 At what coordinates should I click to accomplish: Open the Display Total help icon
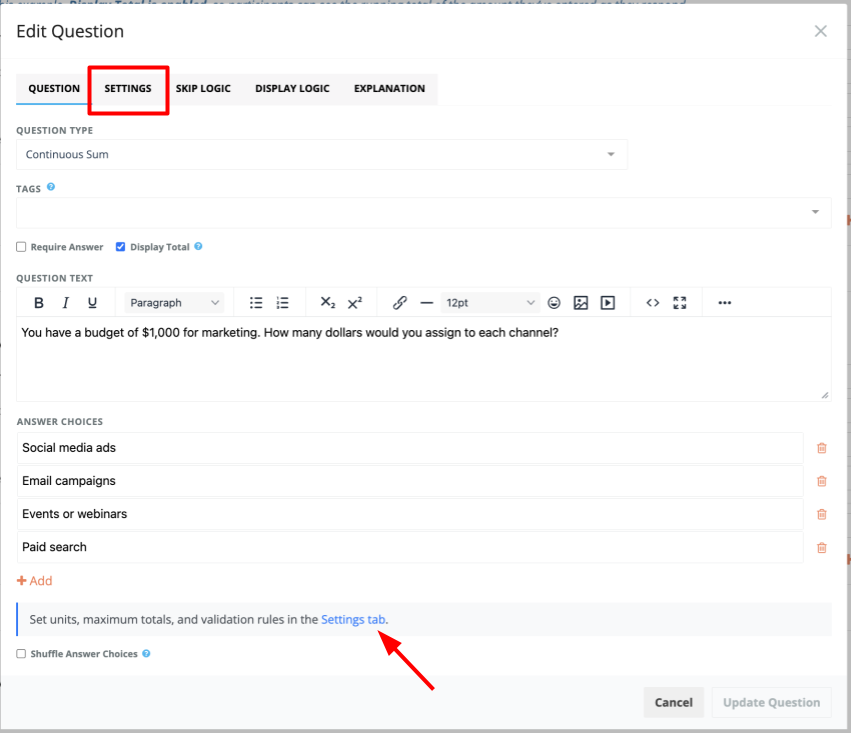tap(199, 246)
